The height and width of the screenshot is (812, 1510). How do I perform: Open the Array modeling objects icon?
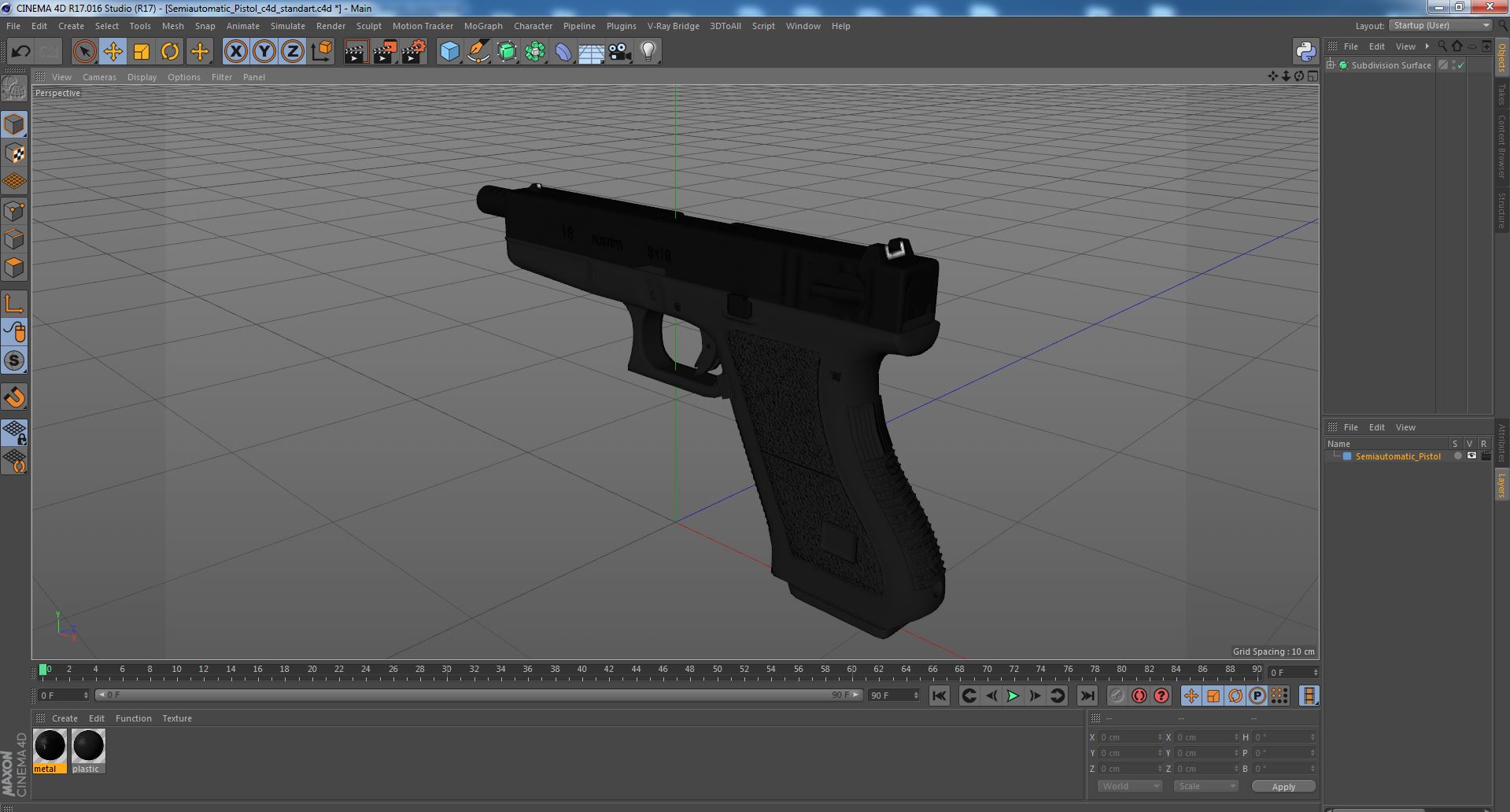coord(535,52)
